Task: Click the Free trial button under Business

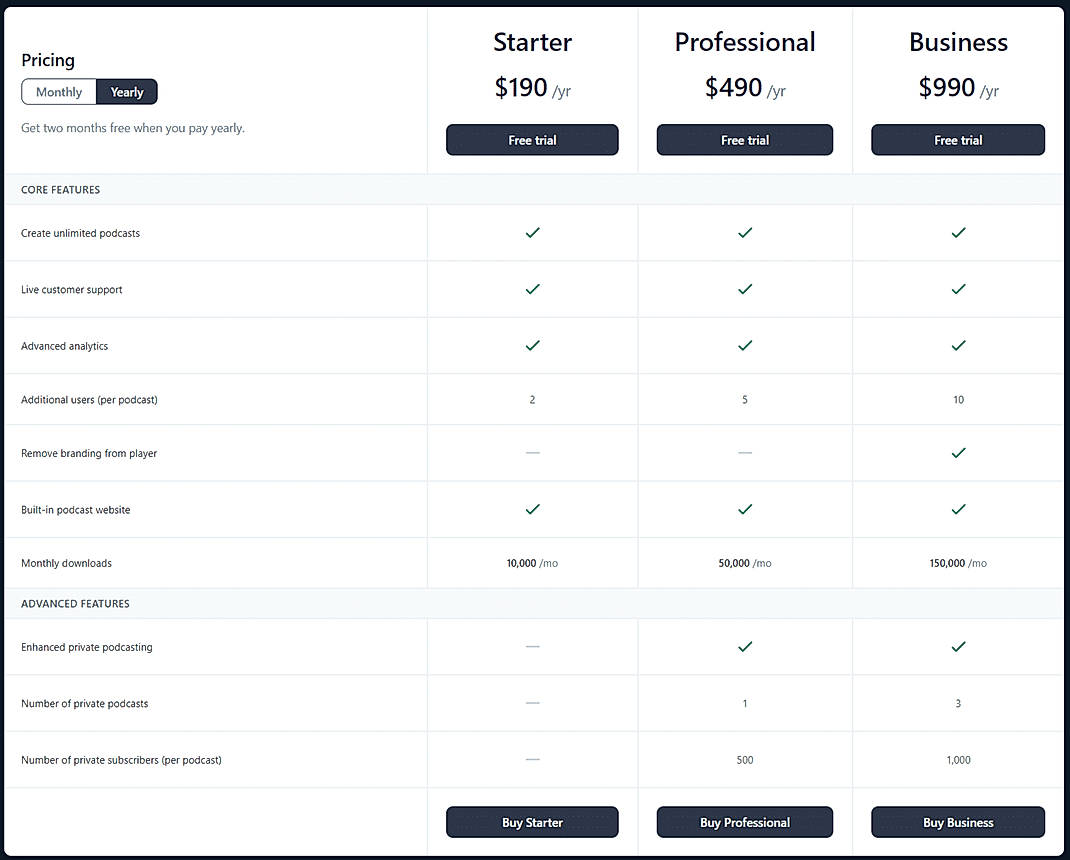Action: point(958,140)
